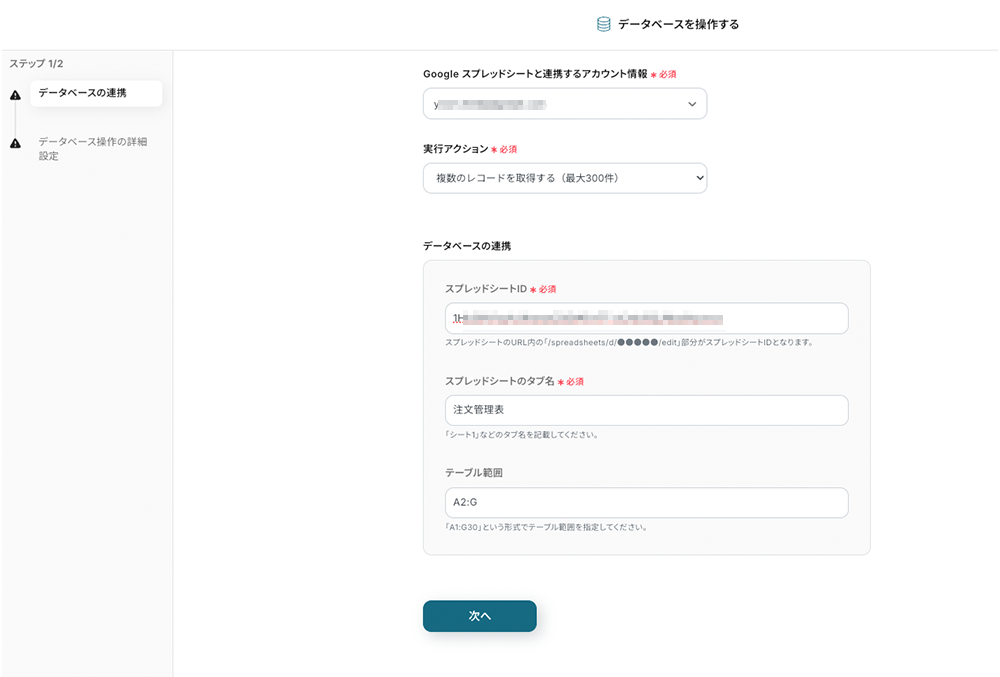
Task: Click the arrow on 実行アクション select box
Action: [x=697, y=179]
